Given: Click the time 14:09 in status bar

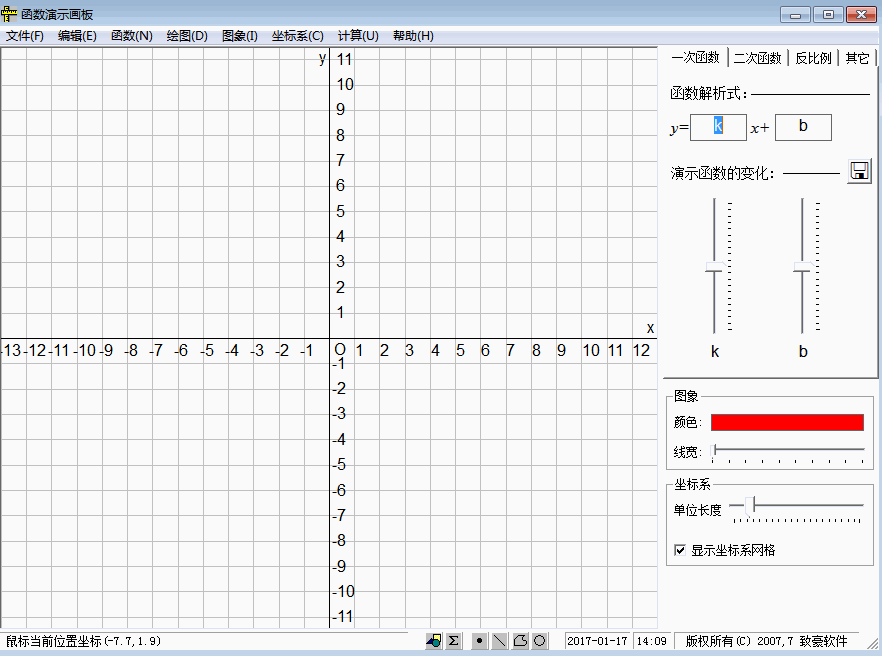Looking at the screenshot, I should (x=651, y=641).
